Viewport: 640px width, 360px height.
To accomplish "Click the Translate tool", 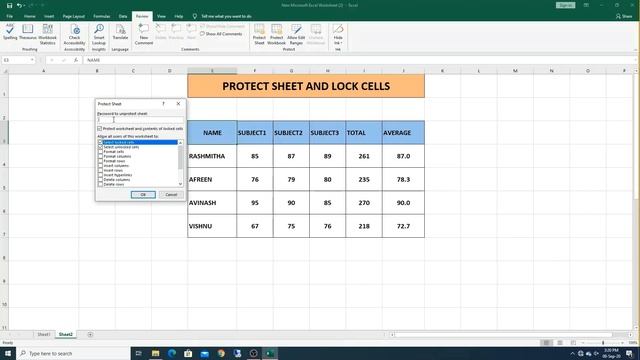I will (x=120, y=32).
